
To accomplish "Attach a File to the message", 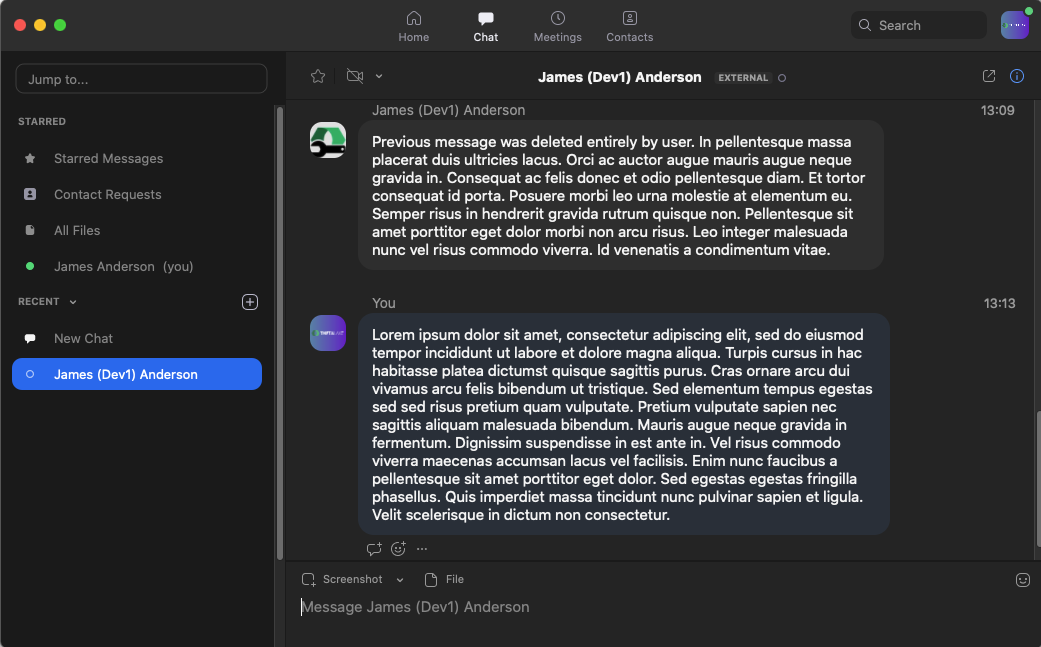I will tap(444, 579).
